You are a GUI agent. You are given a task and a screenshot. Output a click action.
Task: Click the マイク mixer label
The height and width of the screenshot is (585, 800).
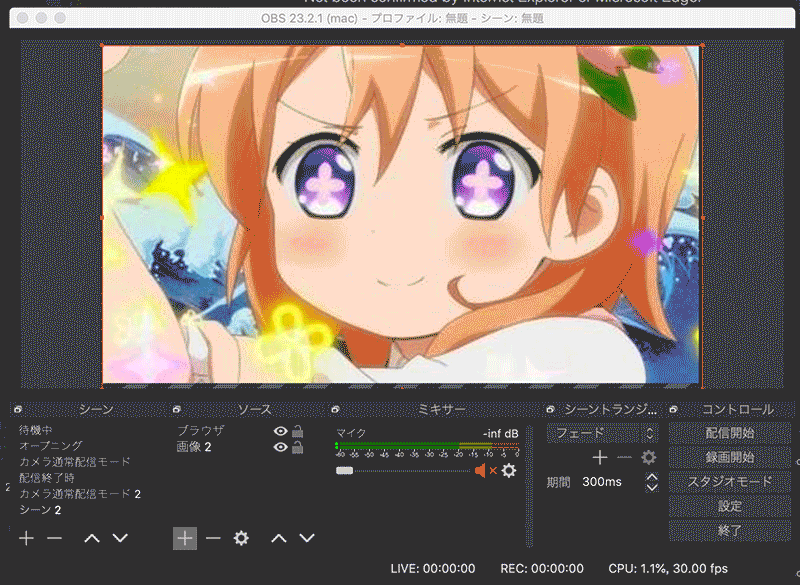click(351, 433)
